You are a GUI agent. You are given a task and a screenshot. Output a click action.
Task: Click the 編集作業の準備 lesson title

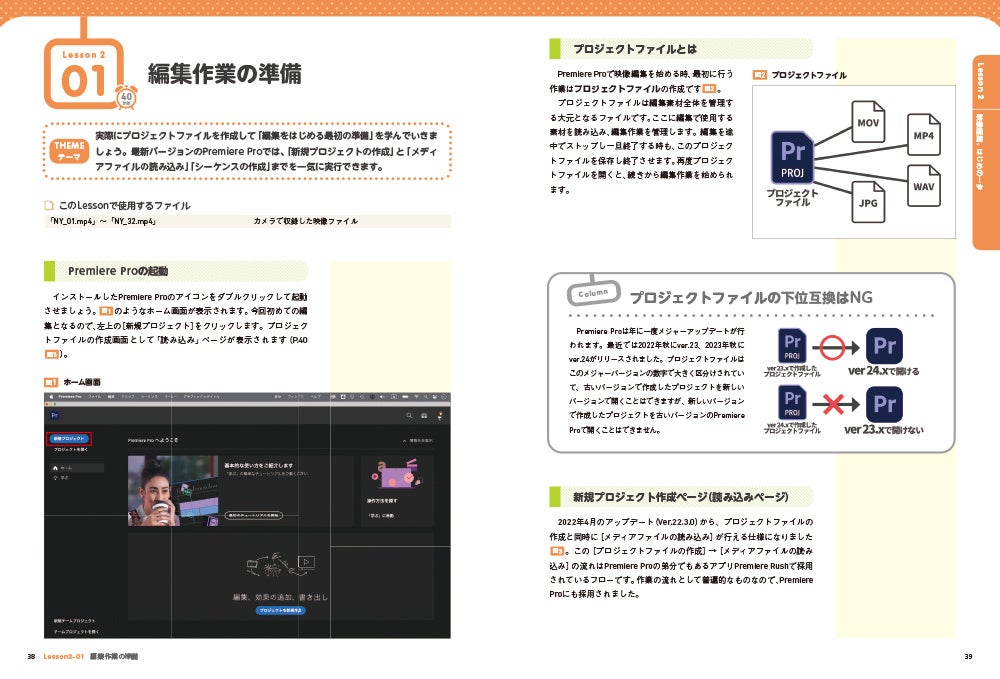coord(224,74)
